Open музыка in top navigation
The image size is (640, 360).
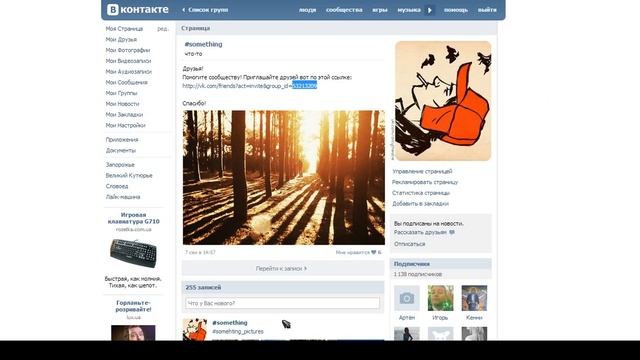pyautogui.click(x=409, y=10)
